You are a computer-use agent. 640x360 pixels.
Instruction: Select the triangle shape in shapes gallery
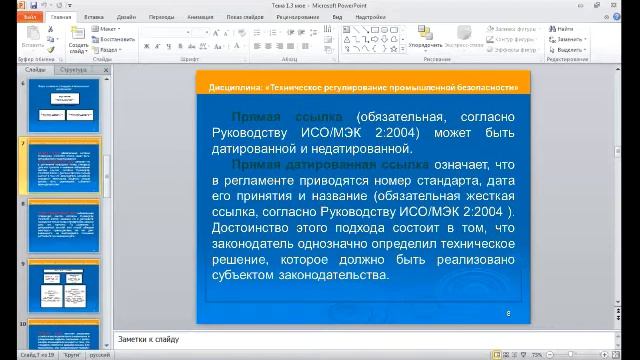347,40
